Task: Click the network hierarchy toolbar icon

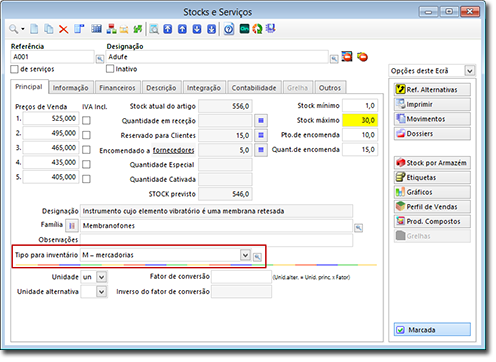Action: point(111,29)
